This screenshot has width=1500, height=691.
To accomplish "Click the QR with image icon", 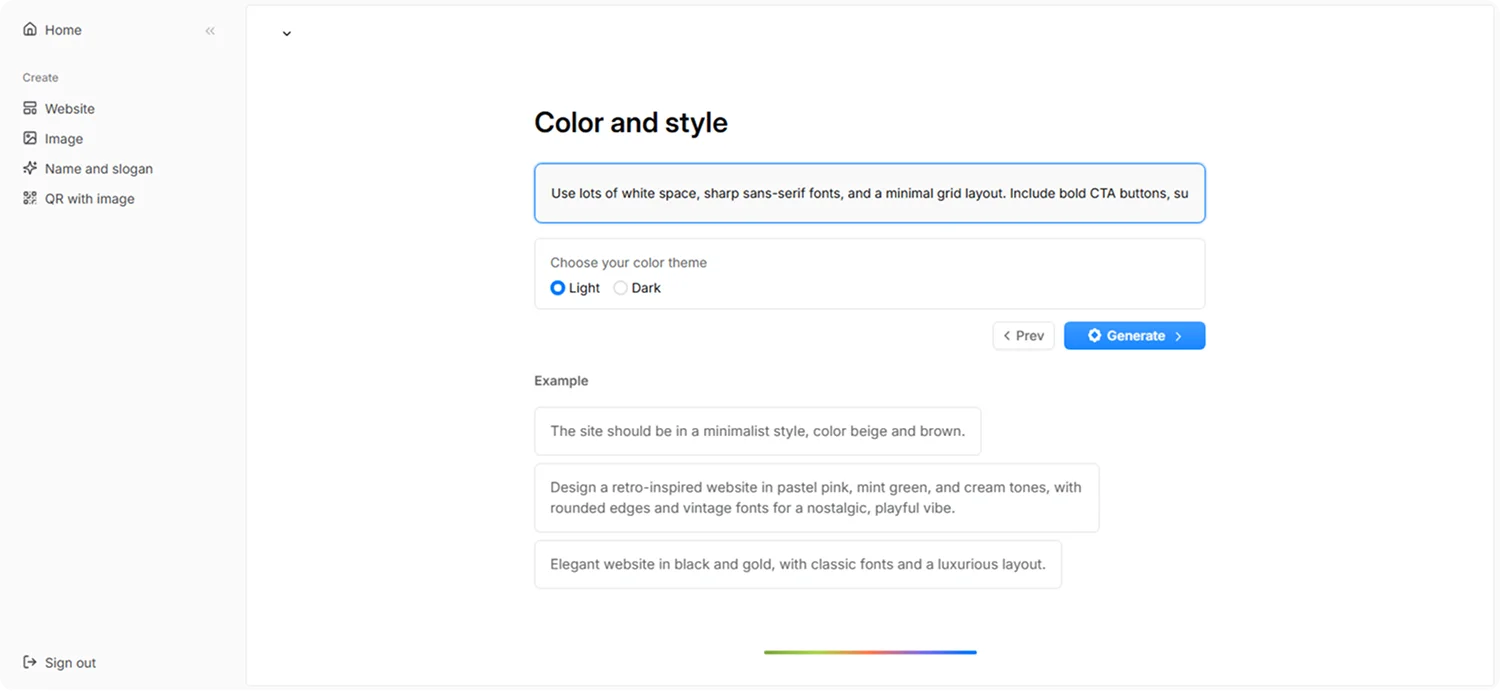I will [30, 198].
